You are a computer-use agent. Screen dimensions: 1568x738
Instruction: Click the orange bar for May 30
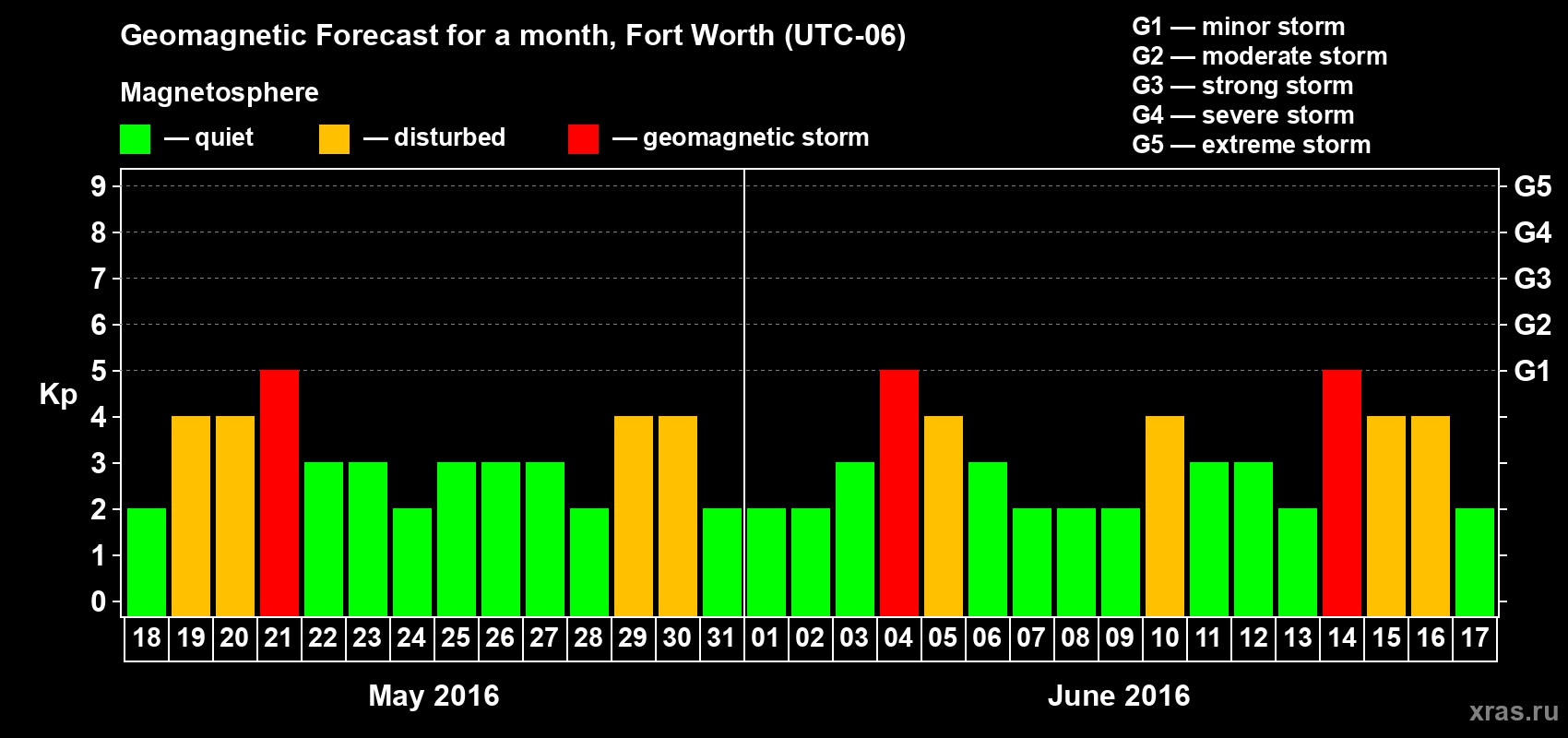(x=678, y=516)
